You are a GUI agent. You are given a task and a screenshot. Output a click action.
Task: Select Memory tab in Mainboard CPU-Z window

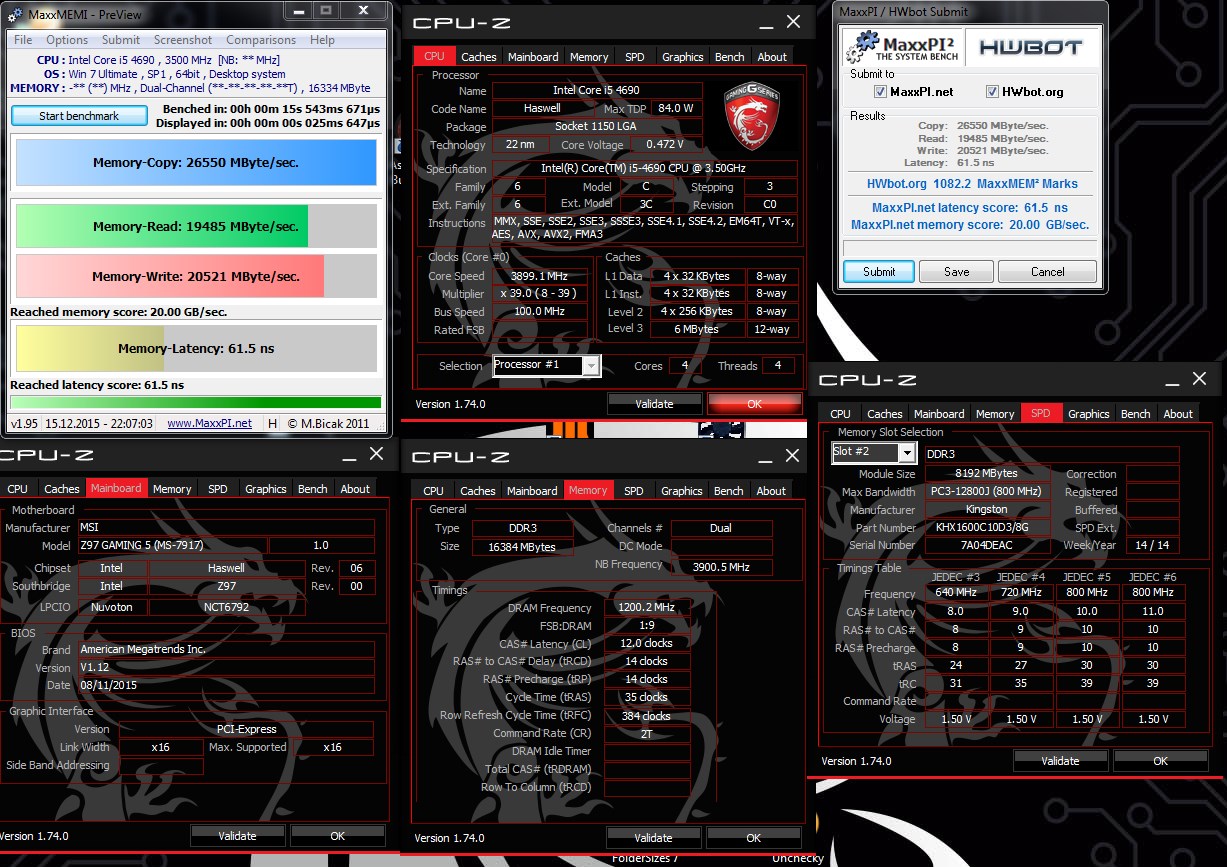pos(172,489)
